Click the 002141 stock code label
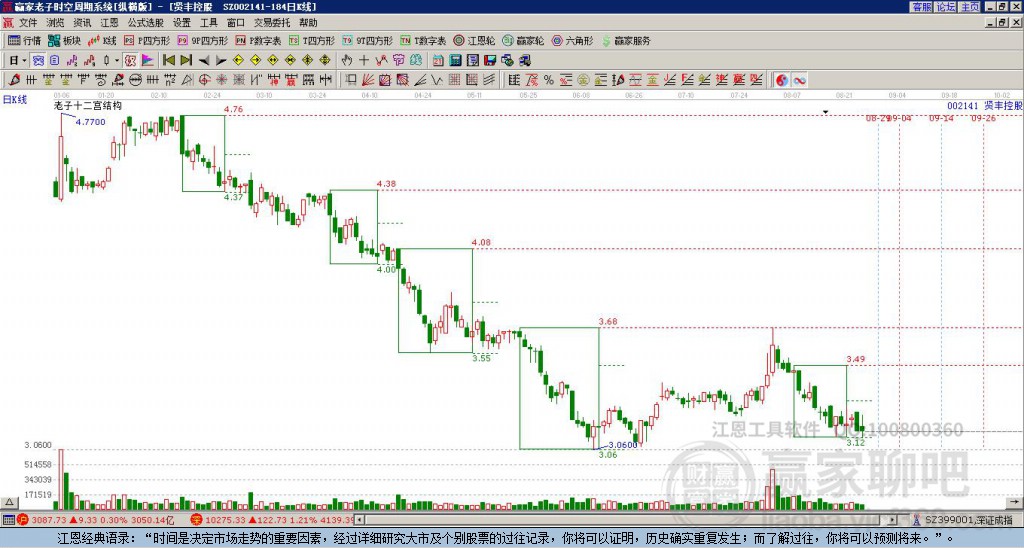 coord(963,105)
